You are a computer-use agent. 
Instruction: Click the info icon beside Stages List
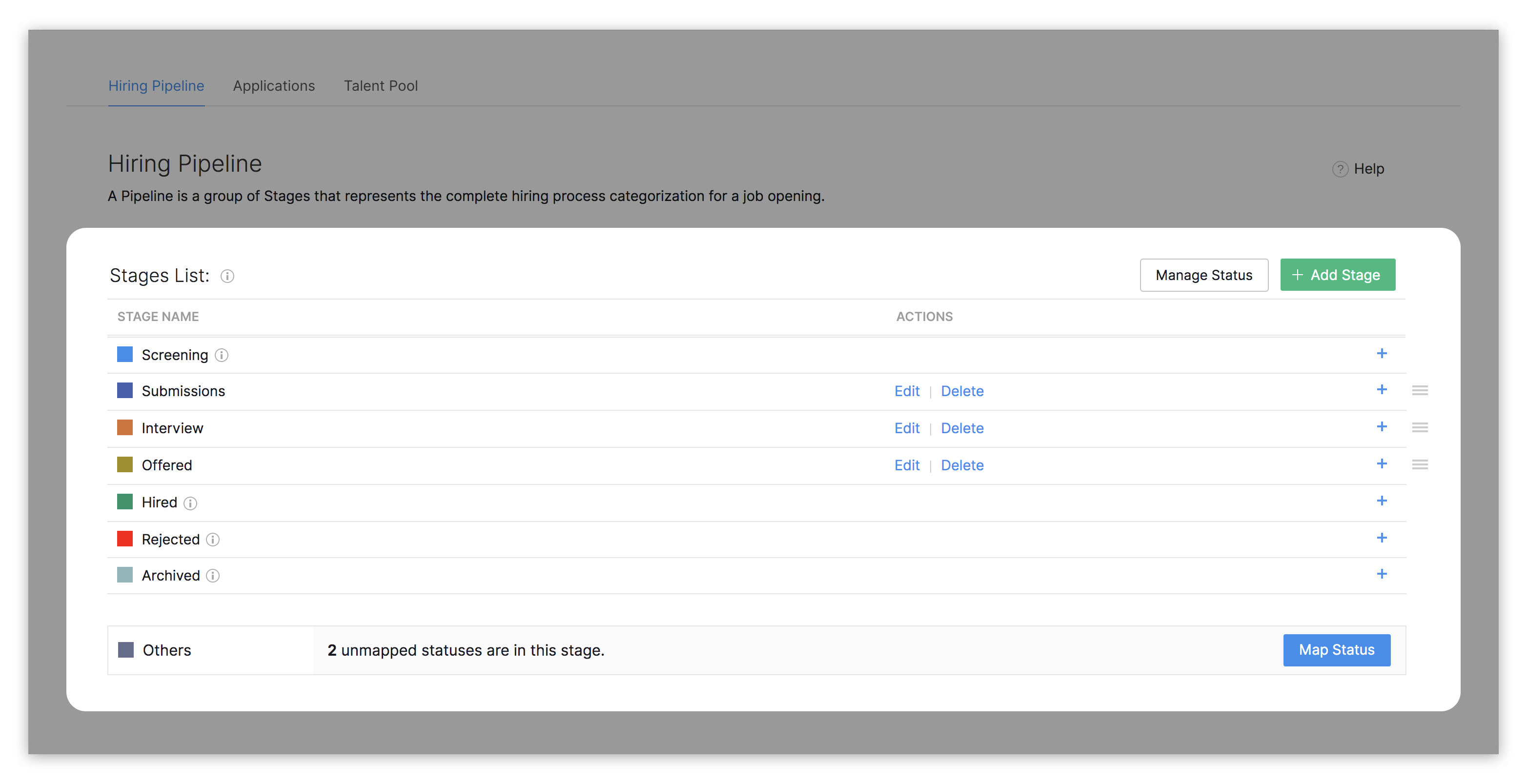coord(227,276)
